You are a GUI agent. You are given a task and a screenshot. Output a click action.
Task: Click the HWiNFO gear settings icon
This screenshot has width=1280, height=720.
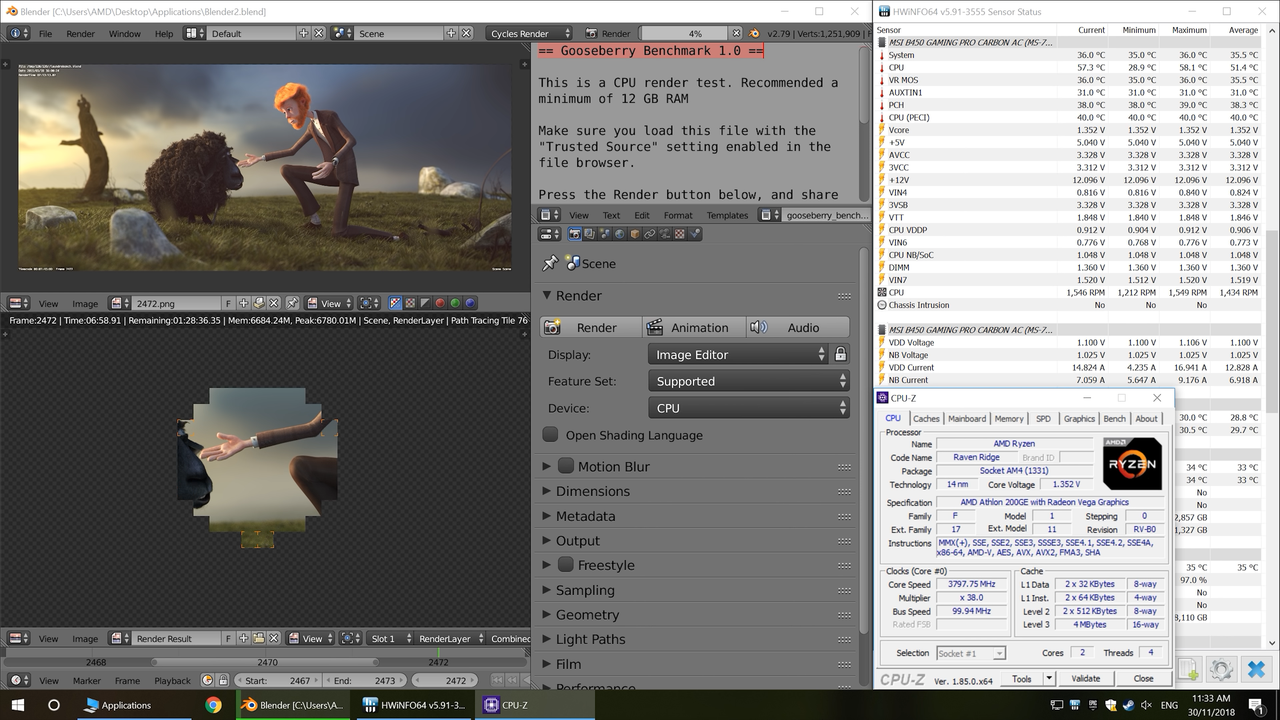point(1221,669)
